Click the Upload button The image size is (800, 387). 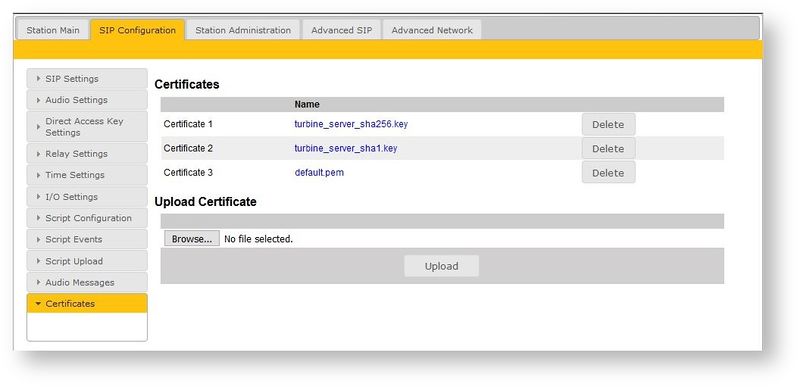coord(441,266)
